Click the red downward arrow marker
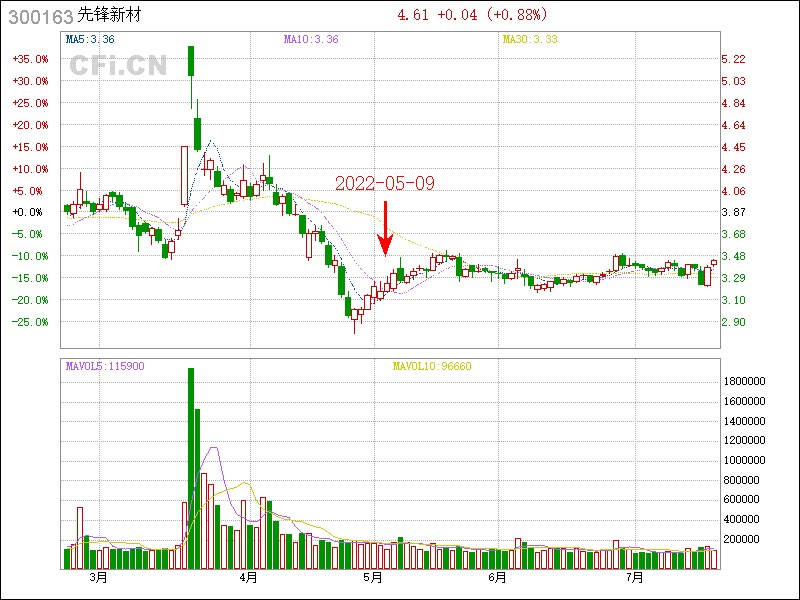This screenshot has height=600, width=800. (x=385, y=228)
